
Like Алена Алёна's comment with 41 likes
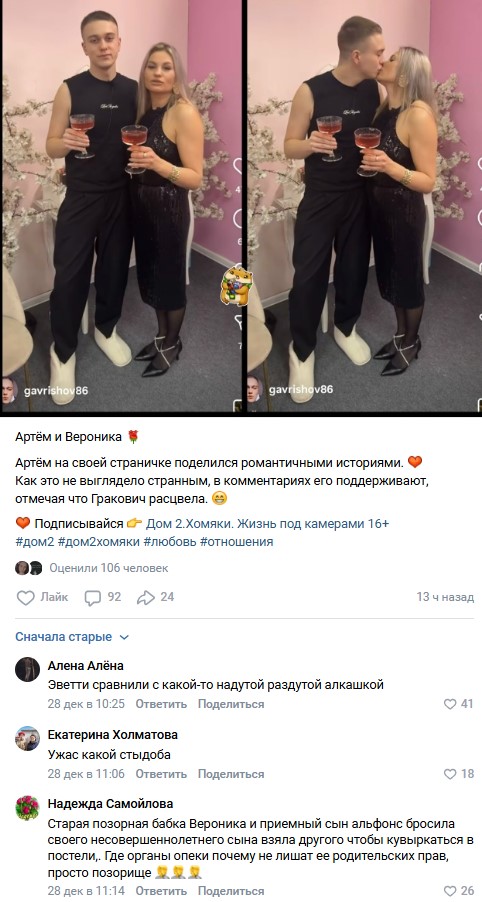(450, 704)
